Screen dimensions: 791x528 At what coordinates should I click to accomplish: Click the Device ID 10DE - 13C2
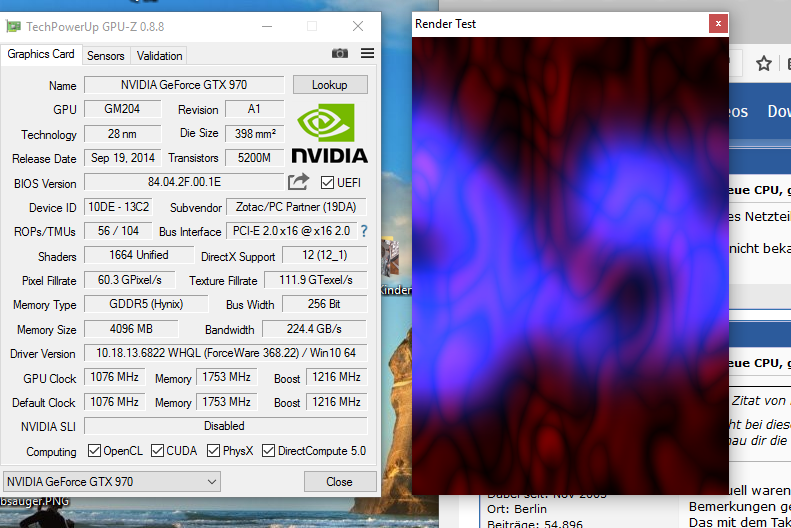tap(119, 207)
